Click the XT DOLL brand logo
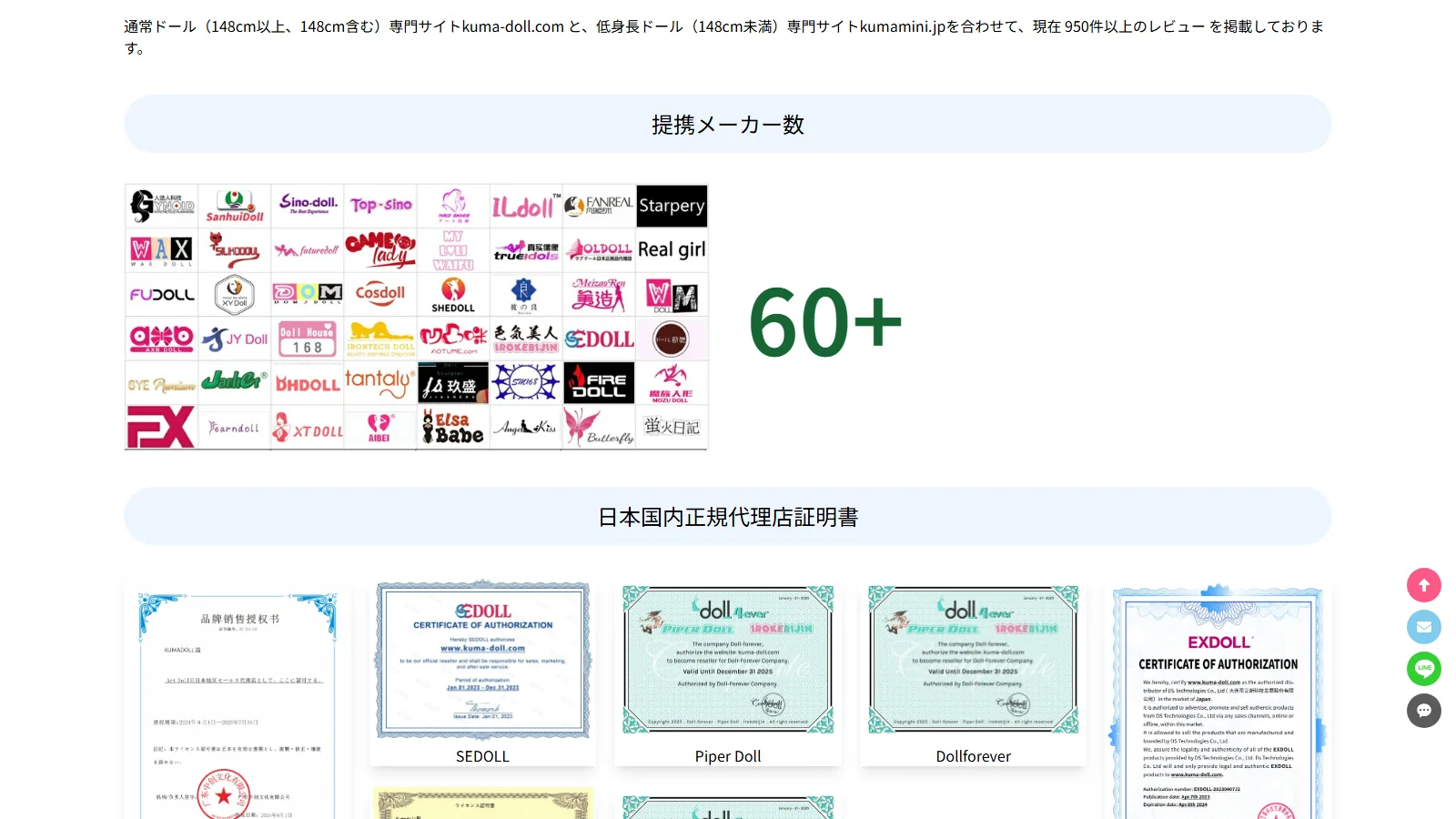The width and height of the screenshot is (1456, 819). [308, 427]
